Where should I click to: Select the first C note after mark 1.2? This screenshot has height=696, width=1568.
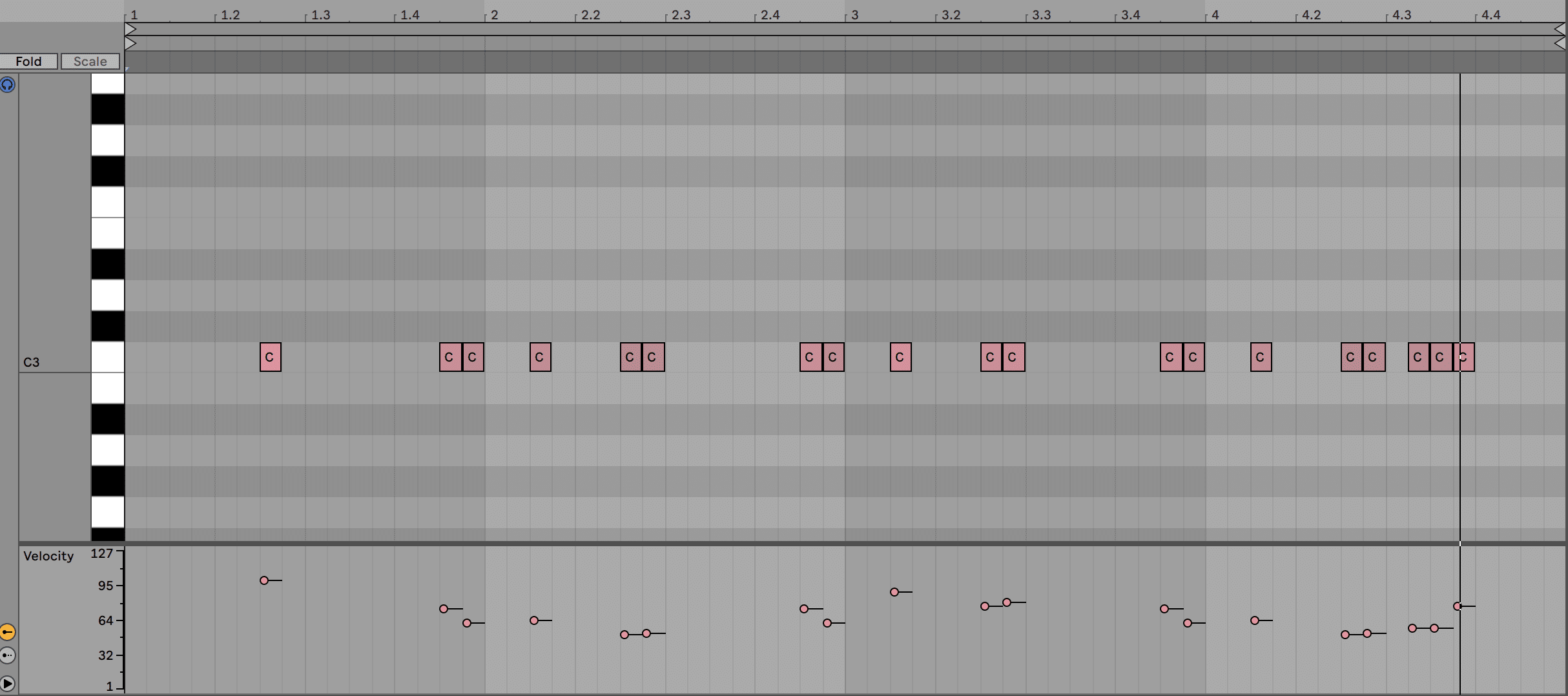(x=271, y=357)
